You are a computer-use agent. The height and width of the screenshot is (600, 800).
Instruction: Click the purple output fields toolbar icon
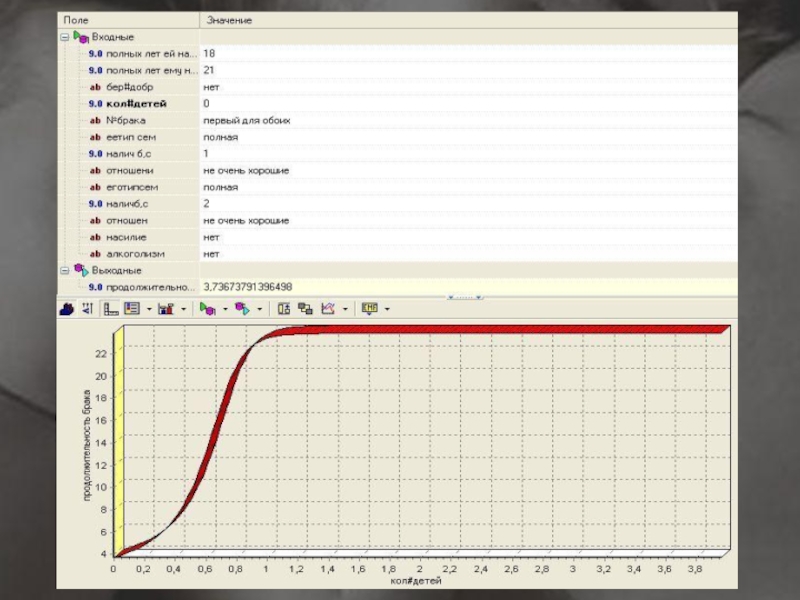click(x=242, y=309)
